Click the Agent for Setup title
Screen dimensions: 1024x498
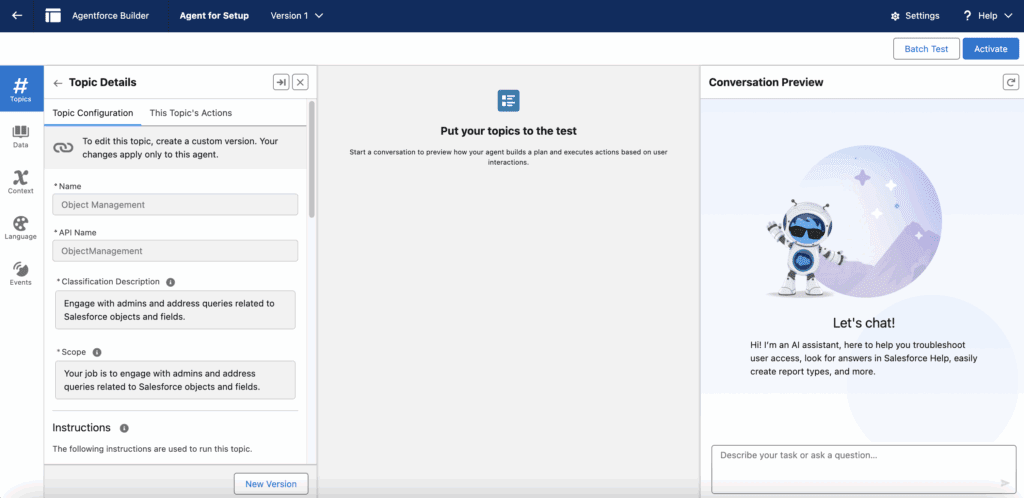tap(214, 16)
